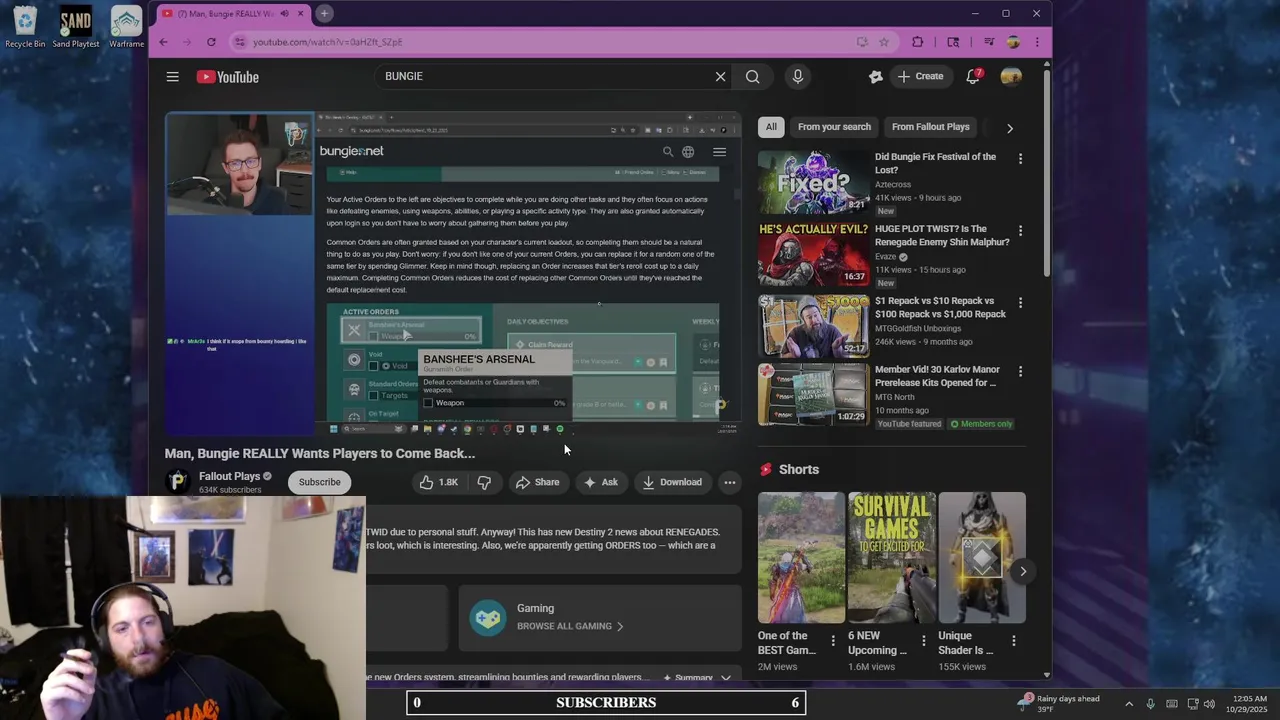Image resolution: width=1280 pixels, height=720 pixels.
Task: Open the Chrome three-dot menu
Action: [x=1037, y=42]
